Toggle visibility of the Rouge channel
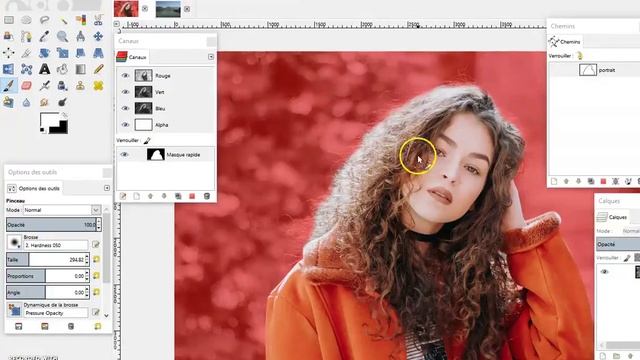This screenshot has height=360, width=640. coord(125,76)
